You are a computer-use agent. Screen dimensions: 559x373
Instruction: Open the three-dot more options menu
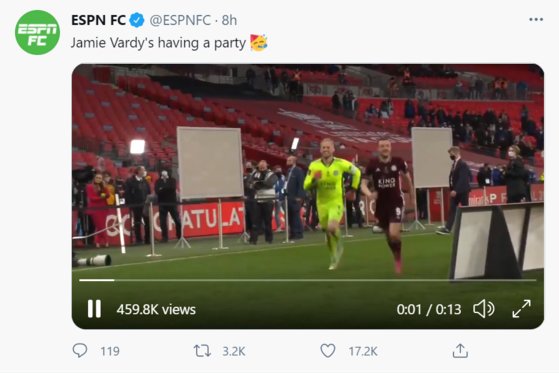click(x=536, y=20)
